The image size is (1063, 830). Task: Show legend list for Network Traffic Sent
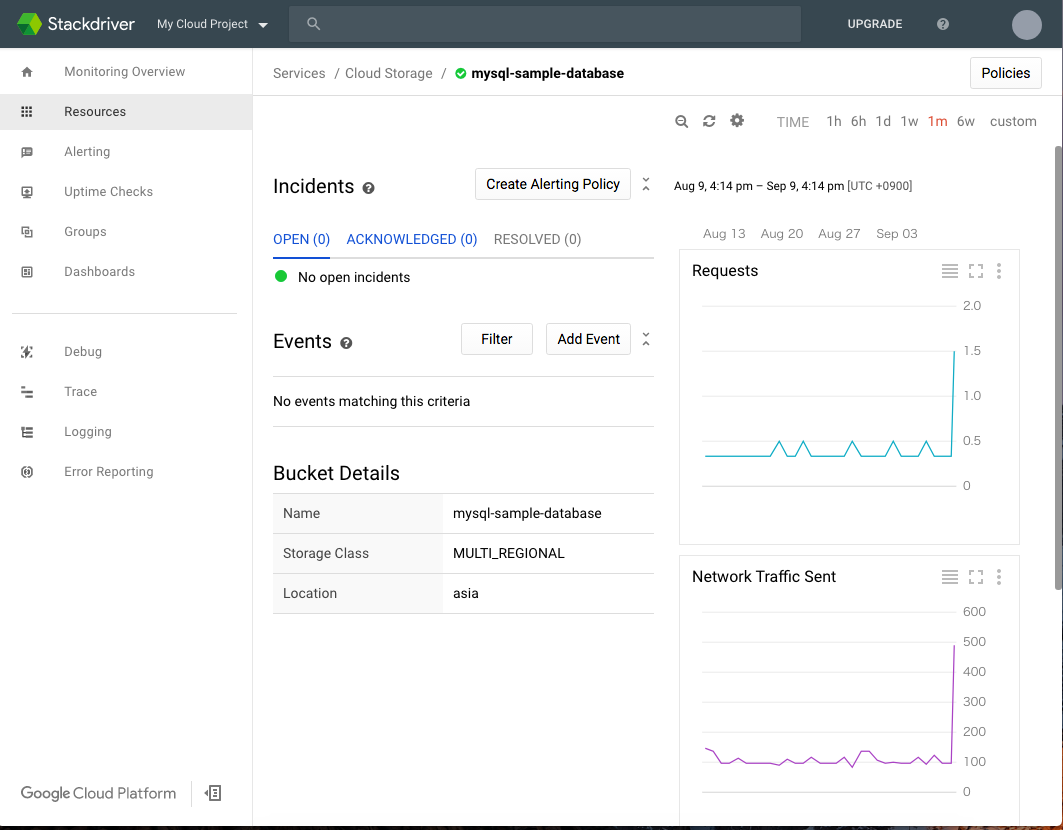tap(950, 577)
